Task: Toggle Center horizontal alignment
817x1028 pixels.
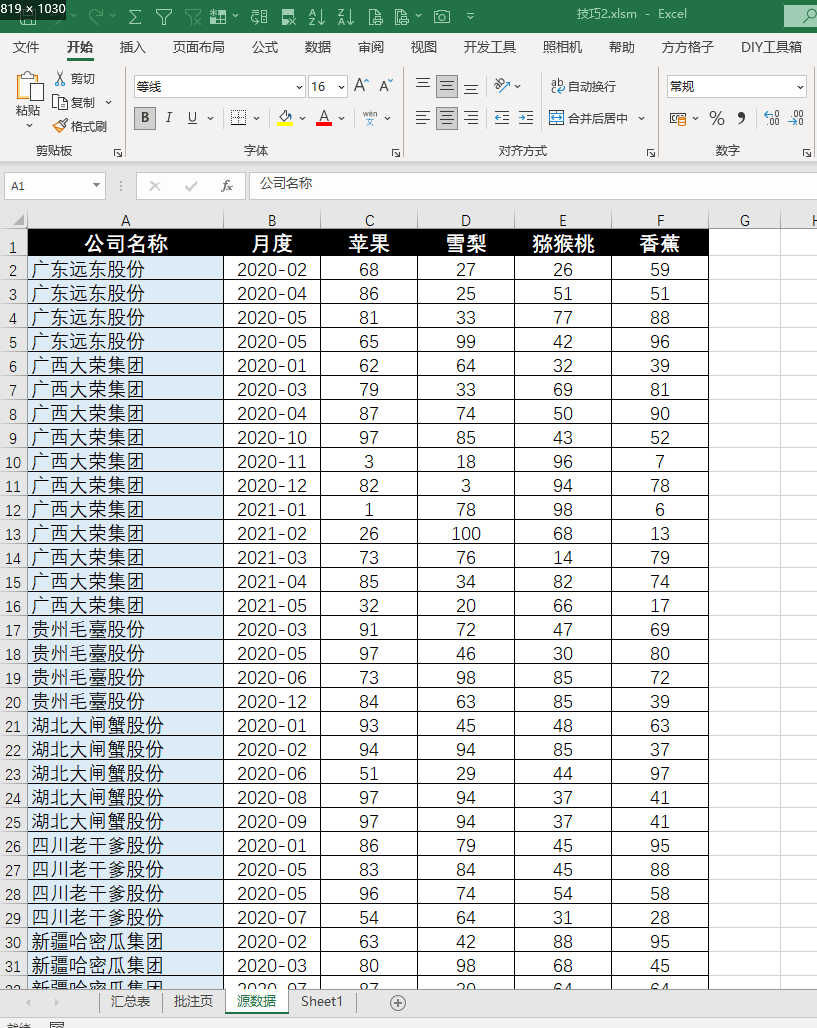Action: pos(447,118)
